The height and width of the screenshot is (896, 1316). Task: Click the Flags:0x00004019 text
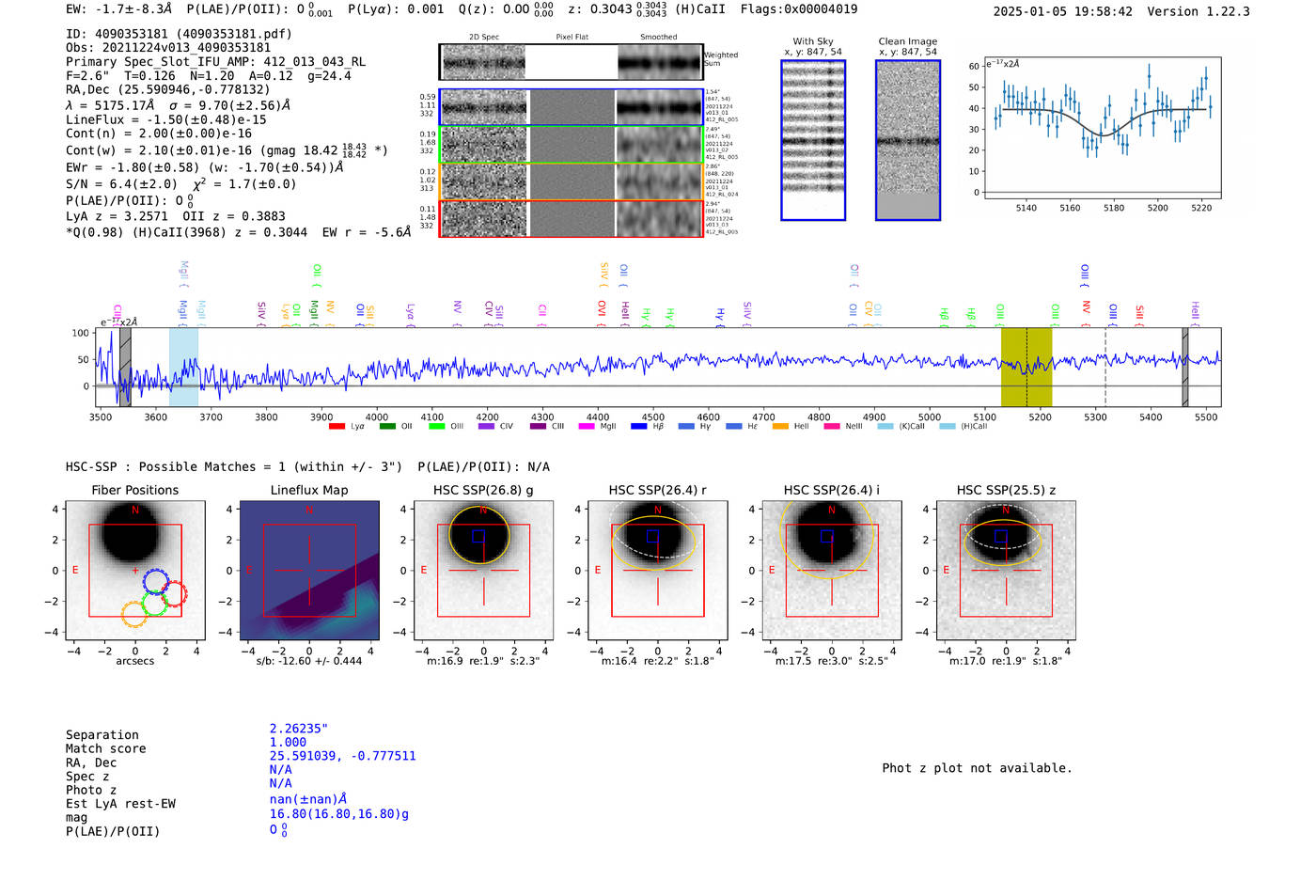[x=799, y=9]
